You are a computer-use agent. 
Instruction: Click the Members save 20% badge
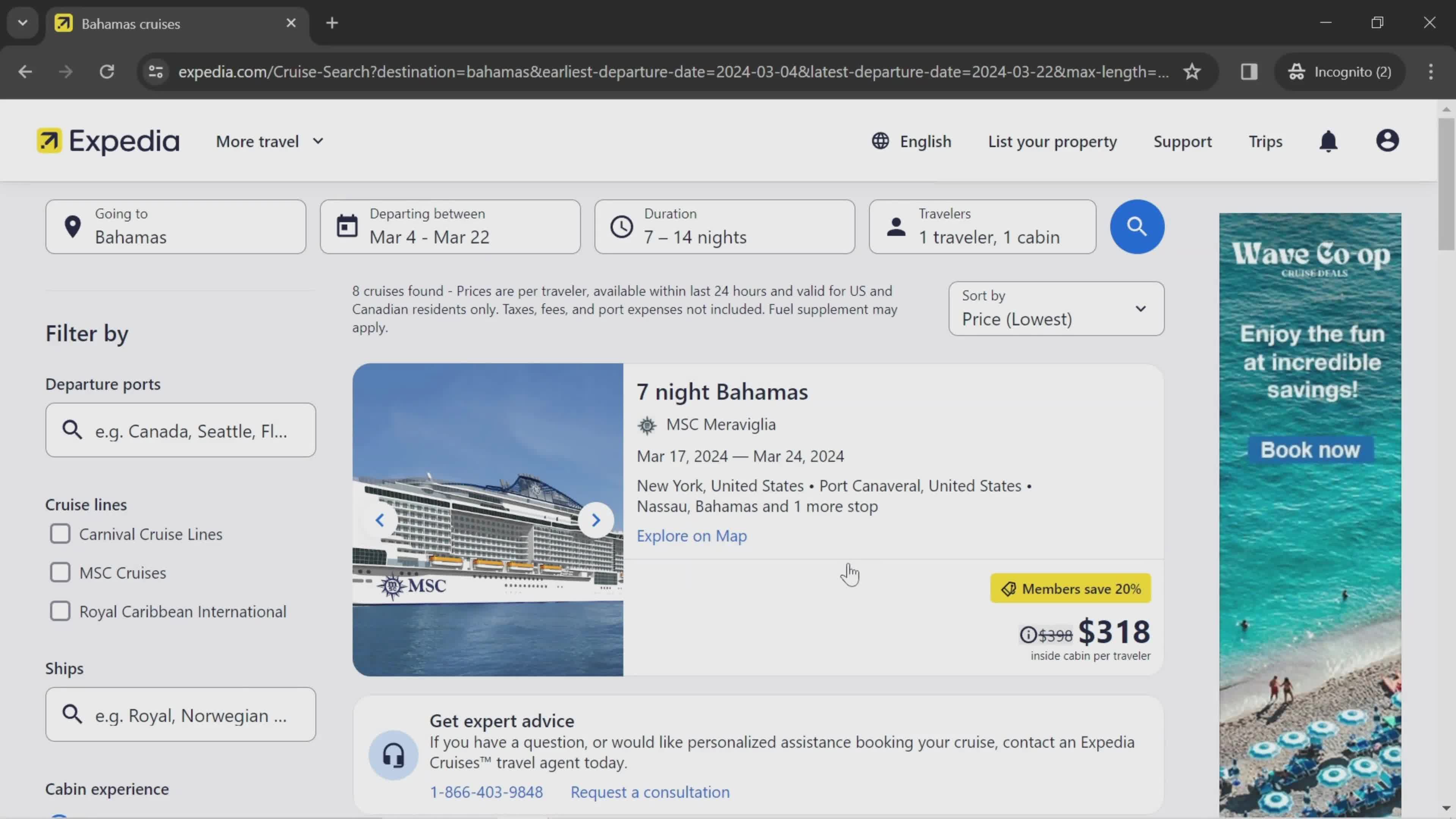pyautogui.click(x=1070, y=588)
